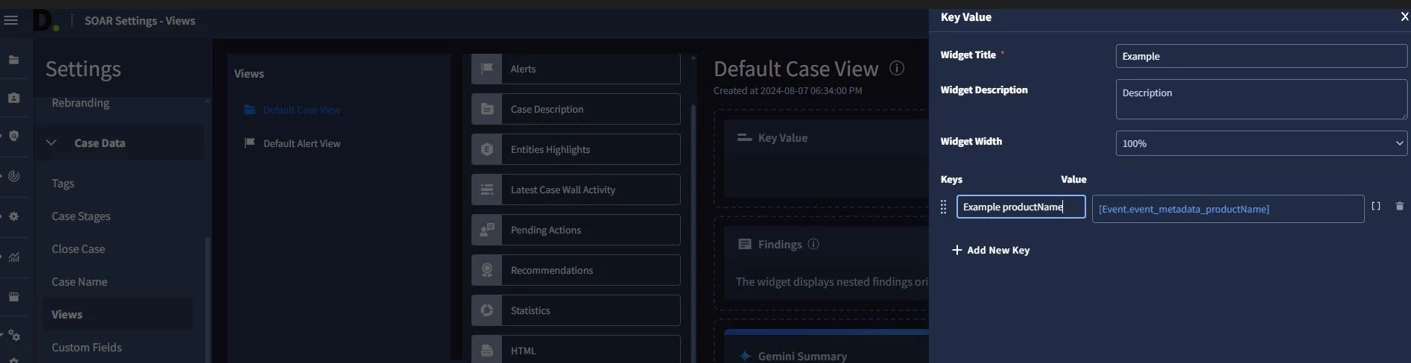Open the Widget Width dropdown

pyautogui.click(x=1261, y=143)
